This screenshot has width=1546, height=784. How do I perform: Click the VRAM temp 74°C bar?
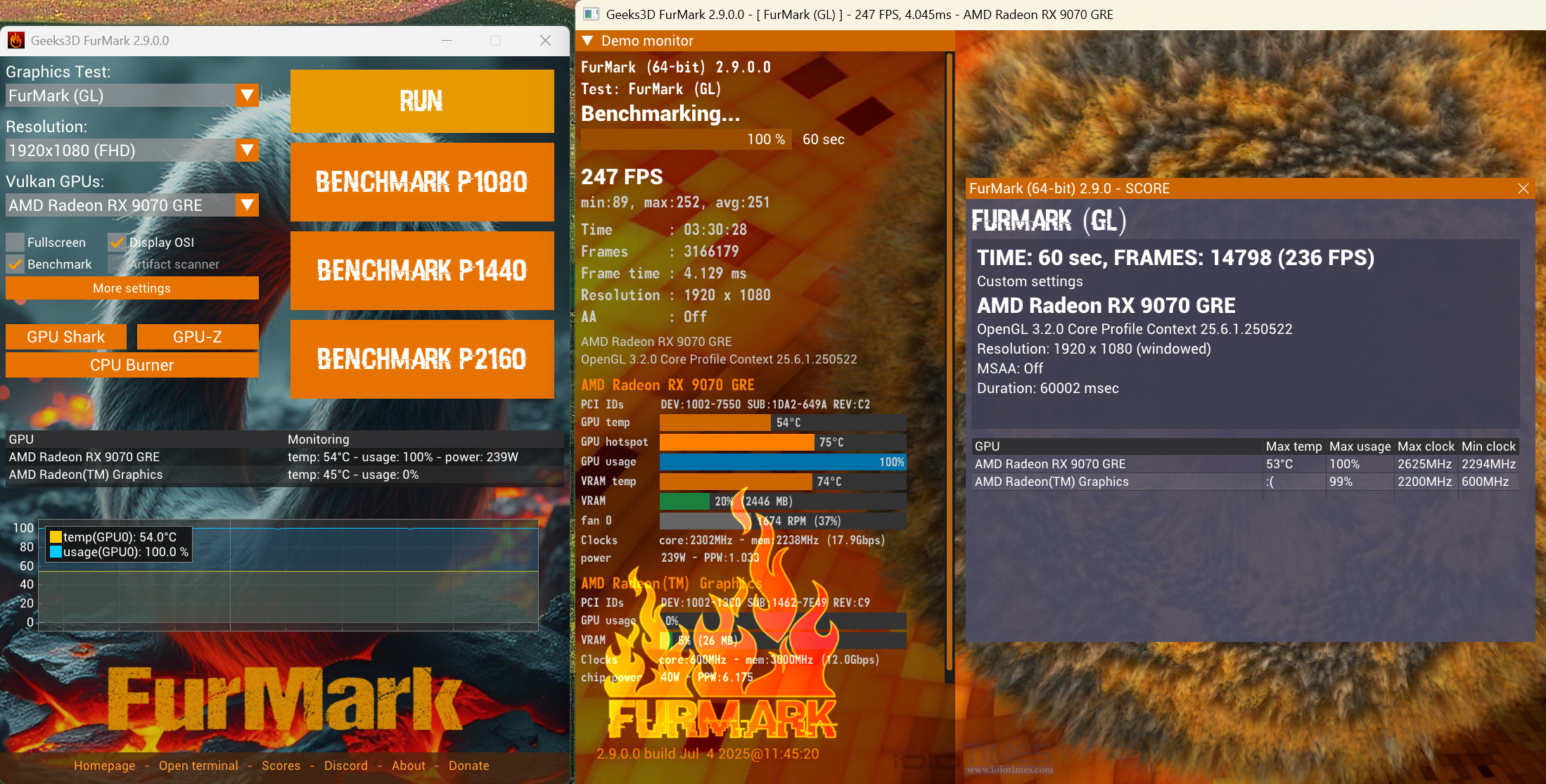(x=783, y=482)
